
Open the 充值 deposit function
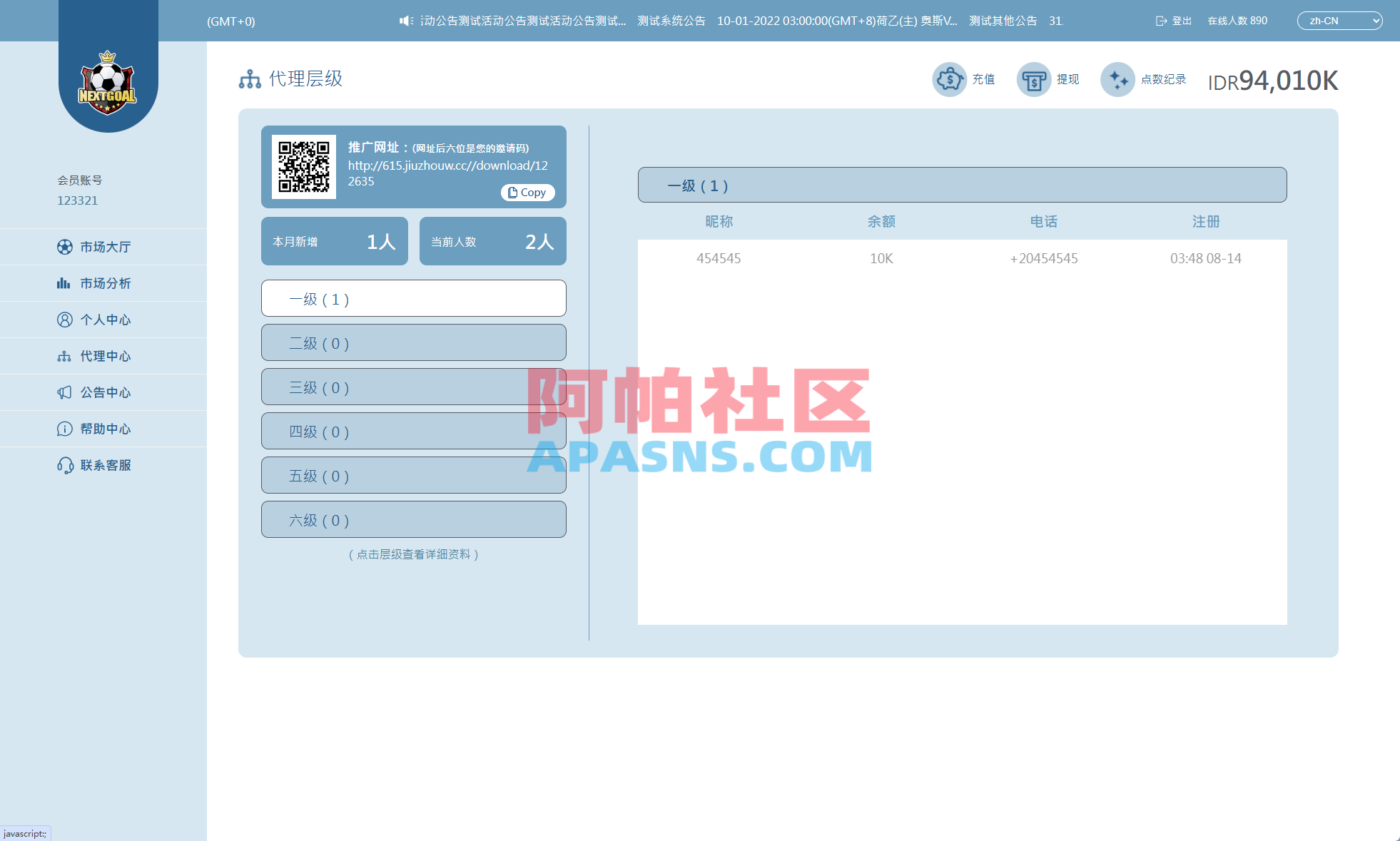pyautogui.click(x=966, y=79)
